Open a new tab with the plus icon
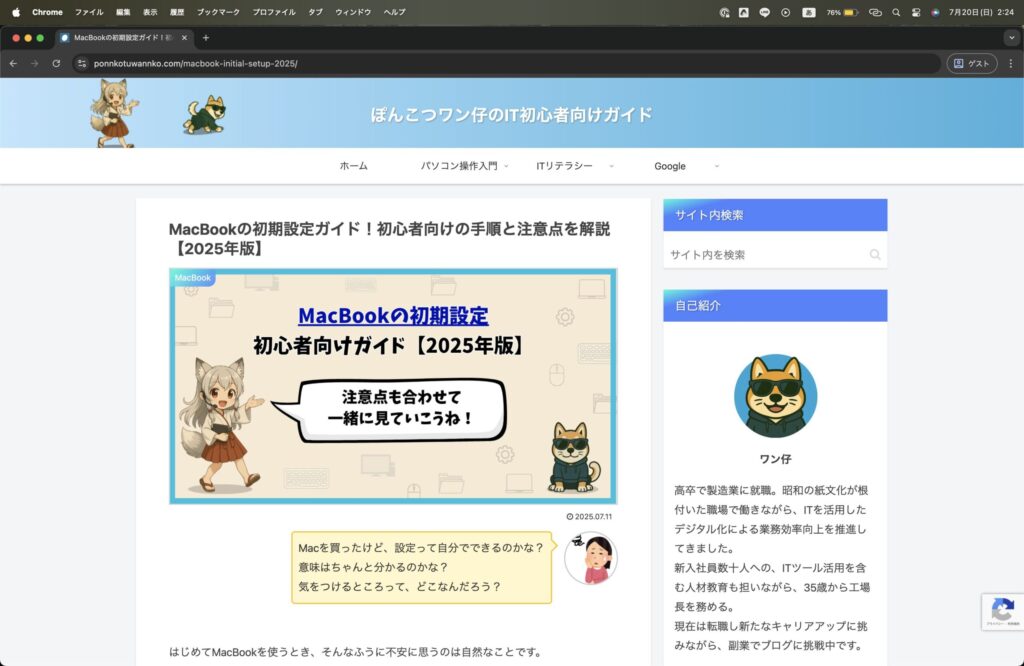 coord(206,38)
